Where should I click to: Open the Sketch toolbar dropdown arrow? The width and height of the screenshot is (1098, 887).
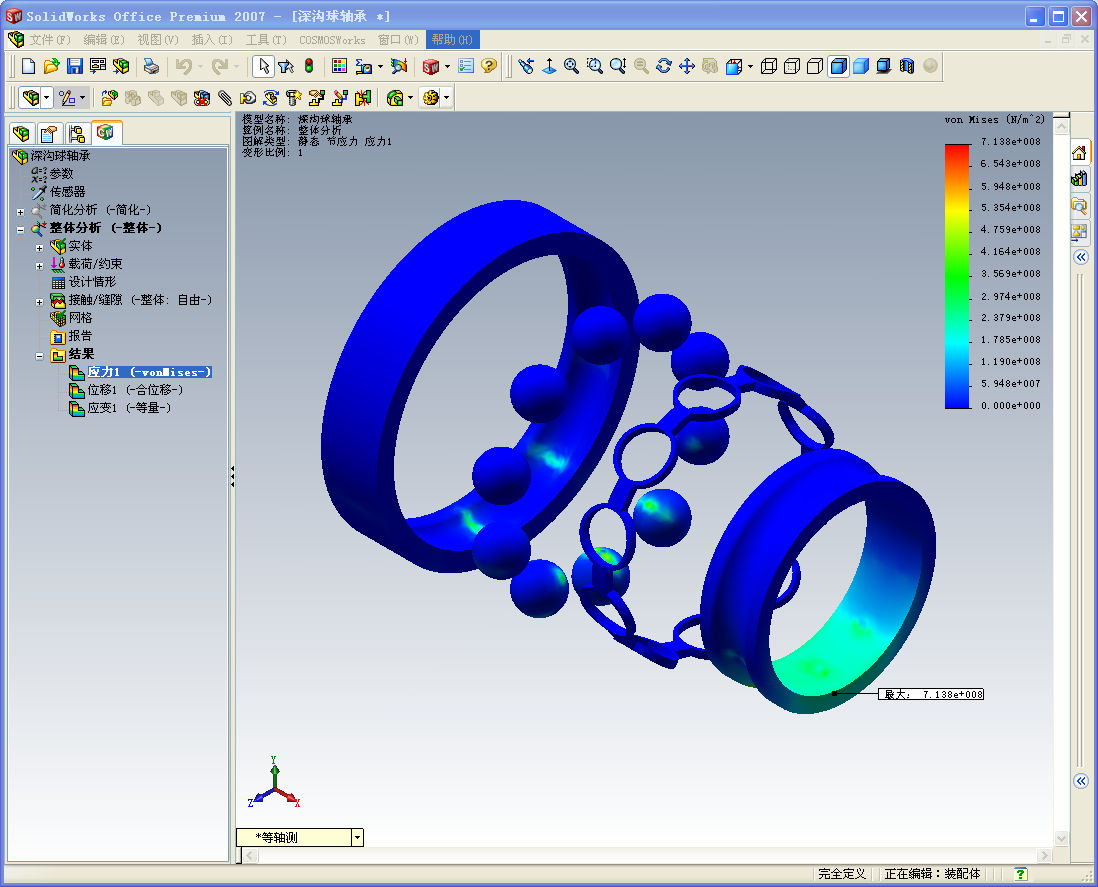(x=82, y=98)
